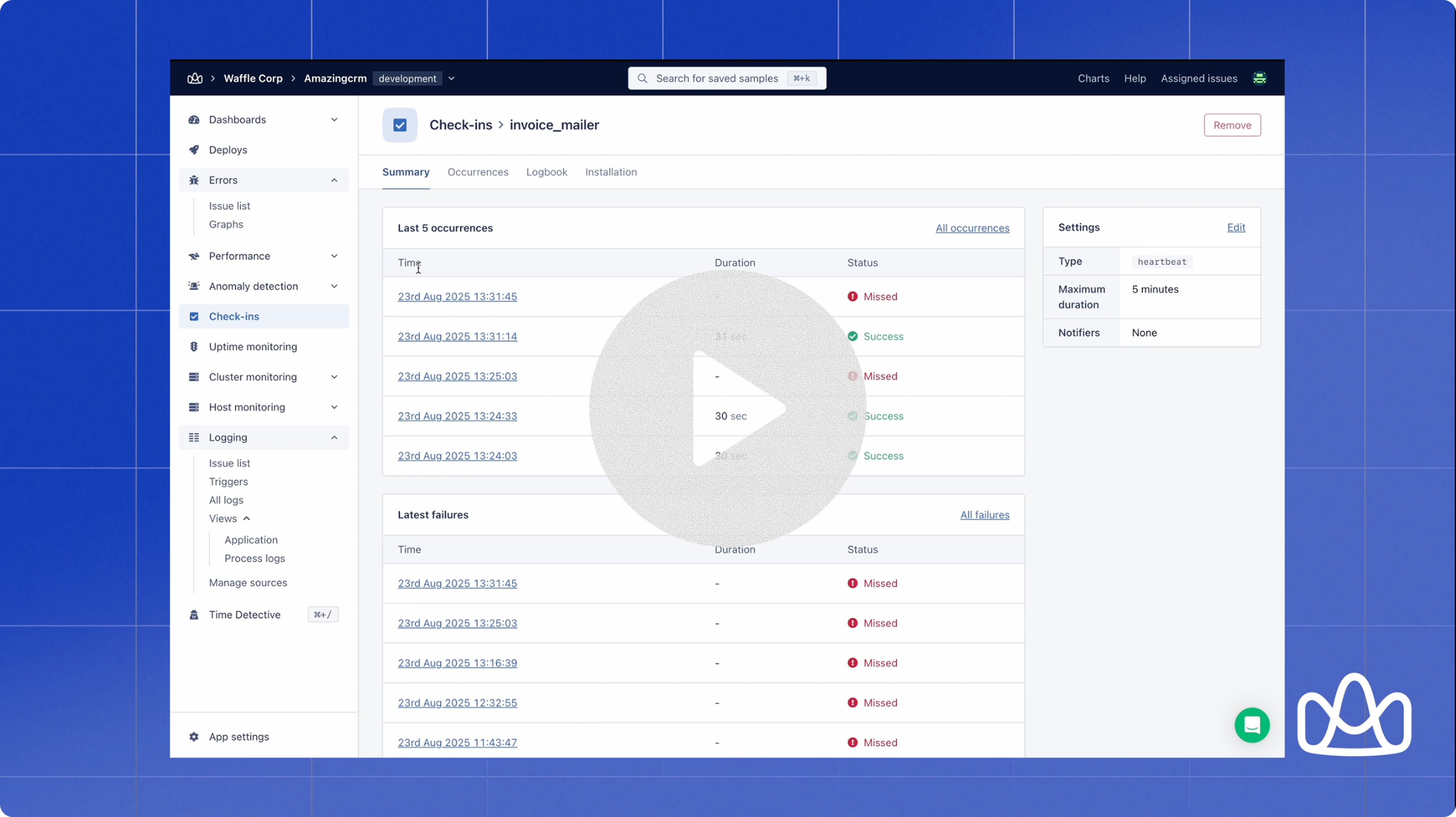Click the Deploys rocket icon
1456x817 pixels.
[194, 150]
